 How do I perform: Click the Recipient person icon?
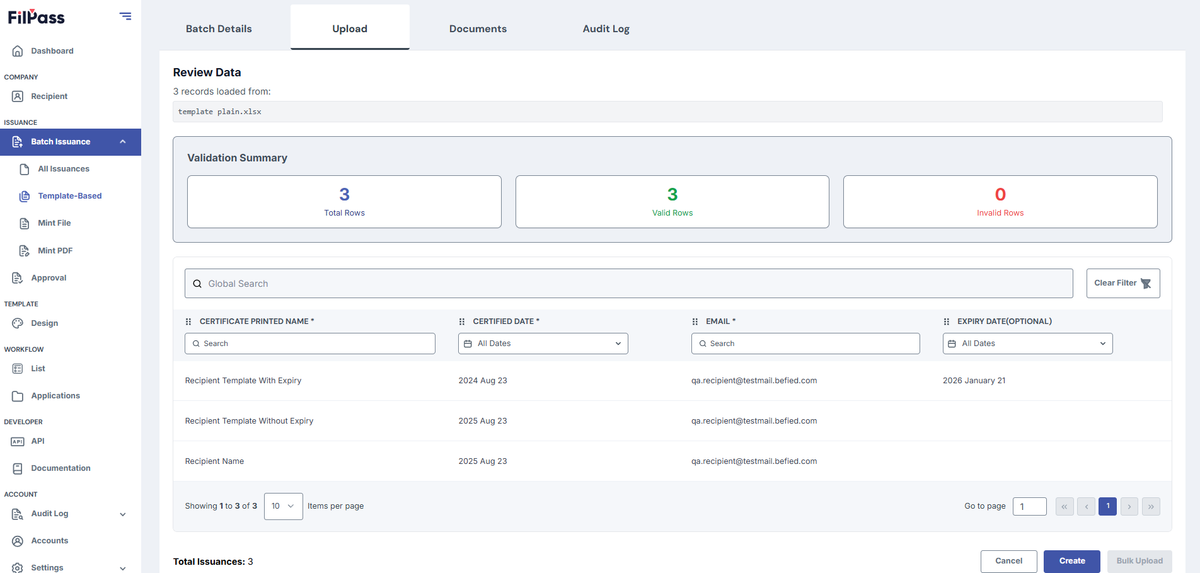pyautogui.click(x=17, y=96)
